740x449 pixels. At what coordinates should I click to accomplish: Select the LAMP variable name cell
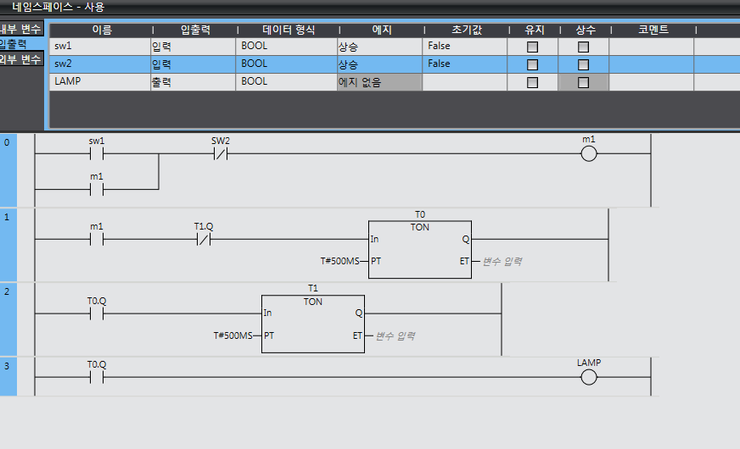point(100,82)
